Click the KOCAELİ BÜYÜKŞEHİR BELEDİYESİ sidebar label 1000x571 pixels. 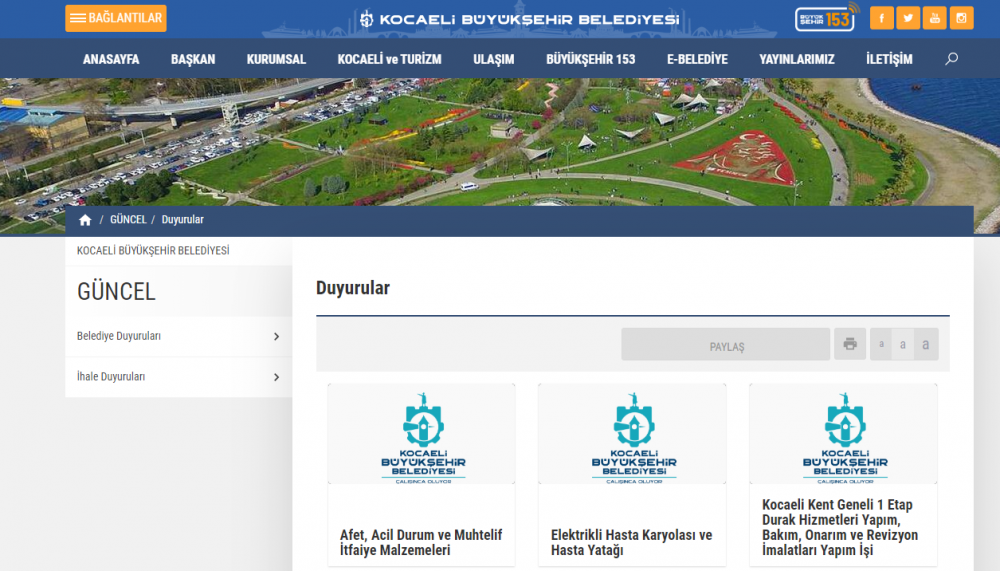(153, 251)
